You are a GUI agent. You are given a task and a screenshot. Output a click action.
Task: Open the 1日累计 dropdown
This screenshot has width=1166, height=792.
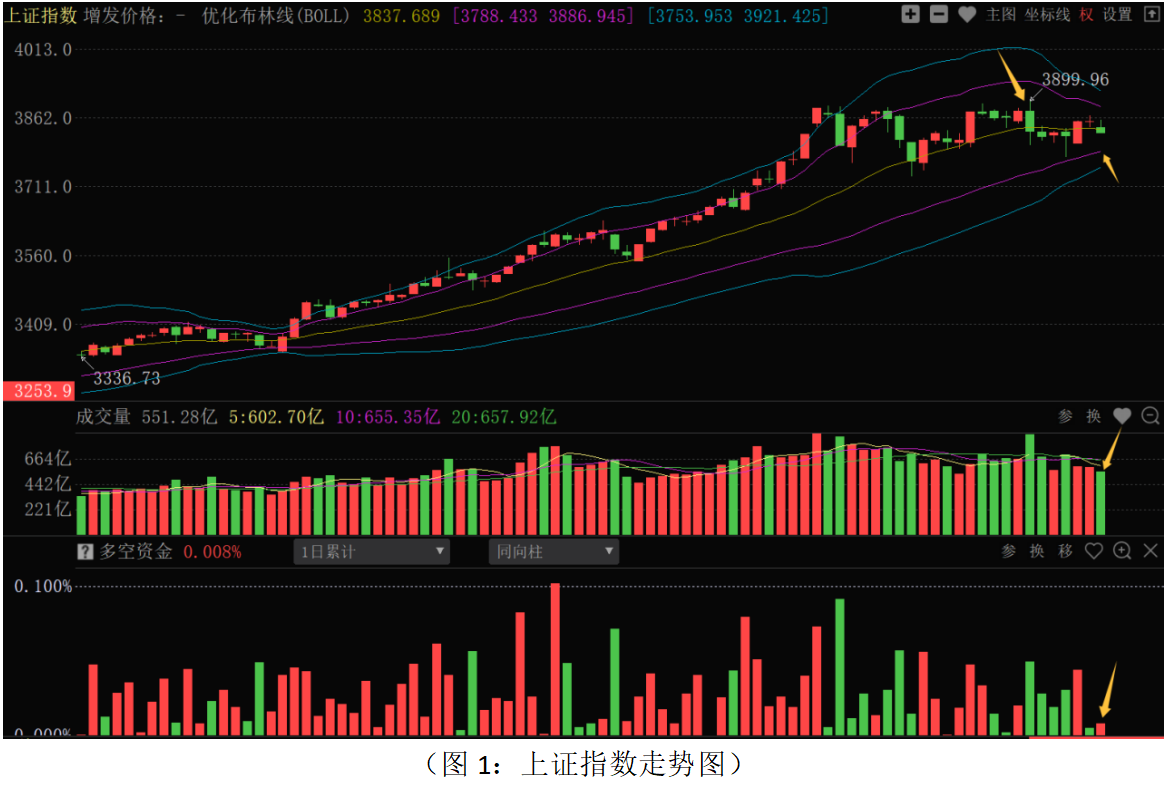[x=372, y=552]
